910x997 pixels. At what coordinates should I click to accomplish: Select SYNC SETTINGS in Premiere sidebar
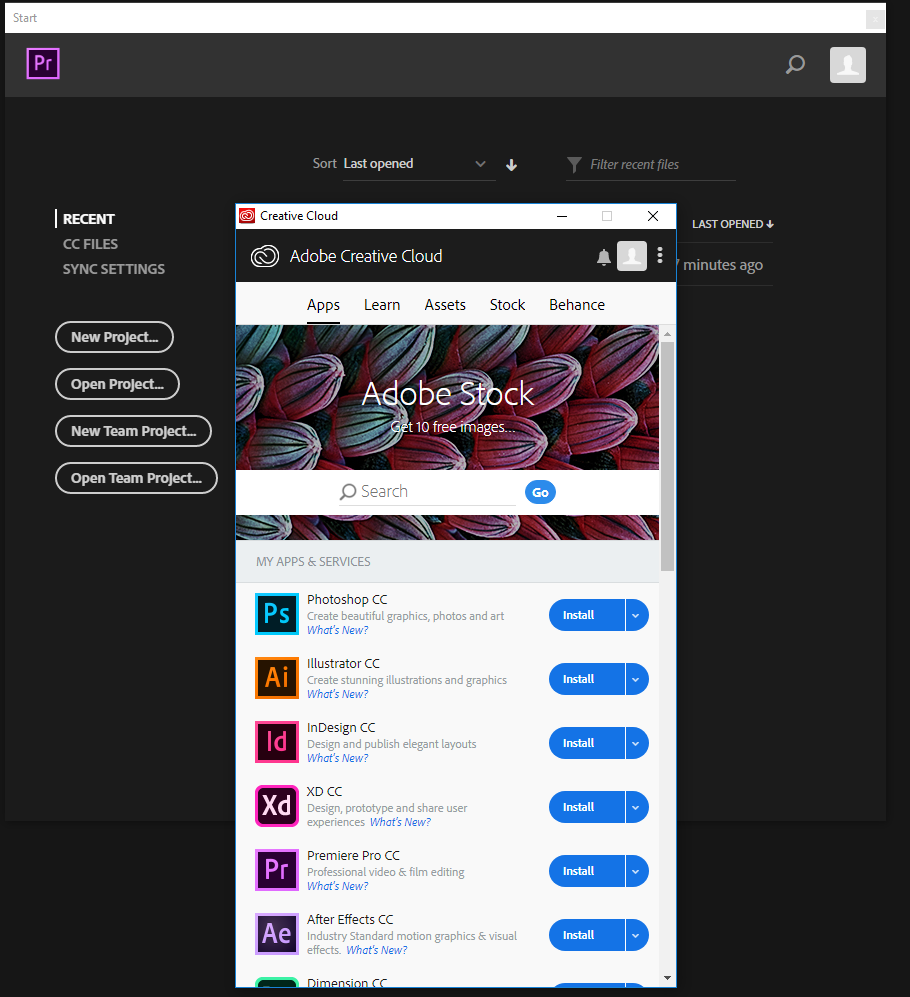(114, 269)
